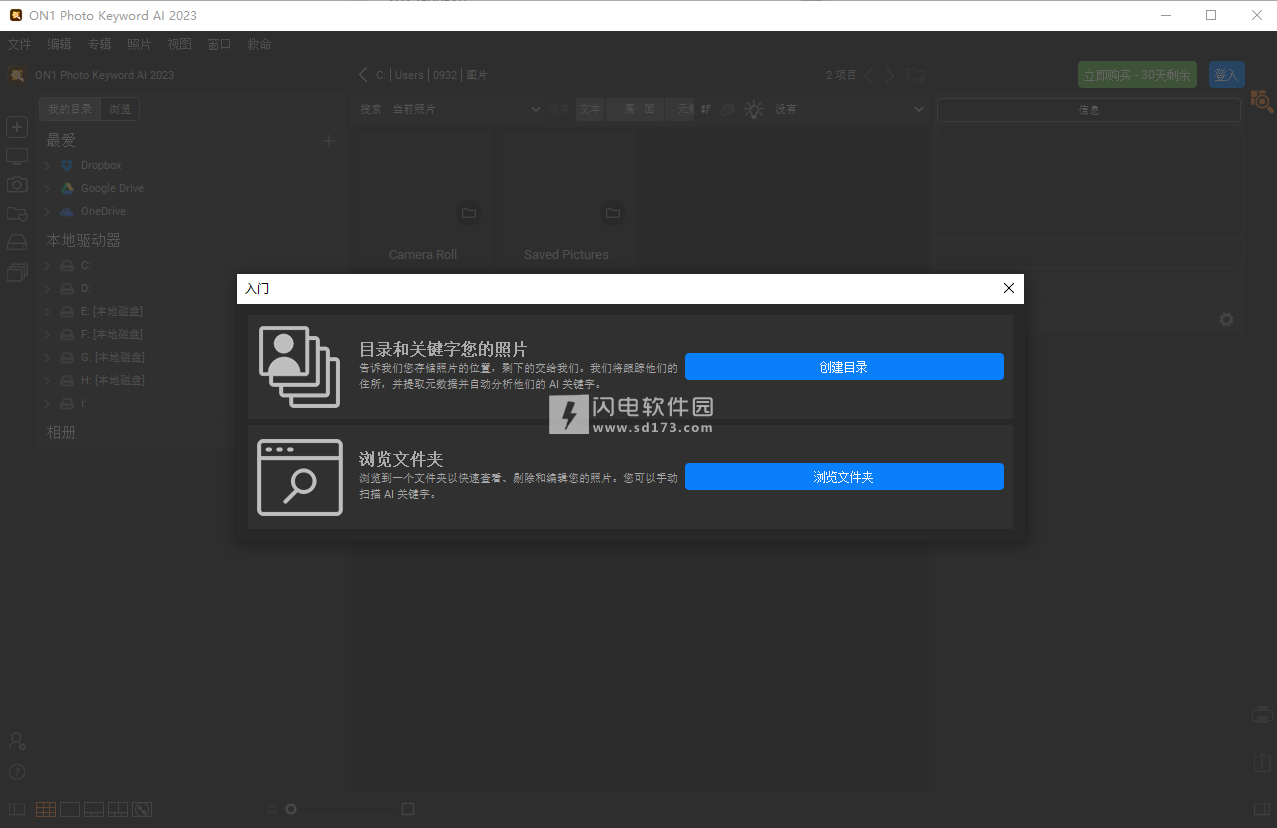Open the 信息 panel tab
Image resolution: width=1277 pixels, height=828 pixels.
tap(1089, 110)
